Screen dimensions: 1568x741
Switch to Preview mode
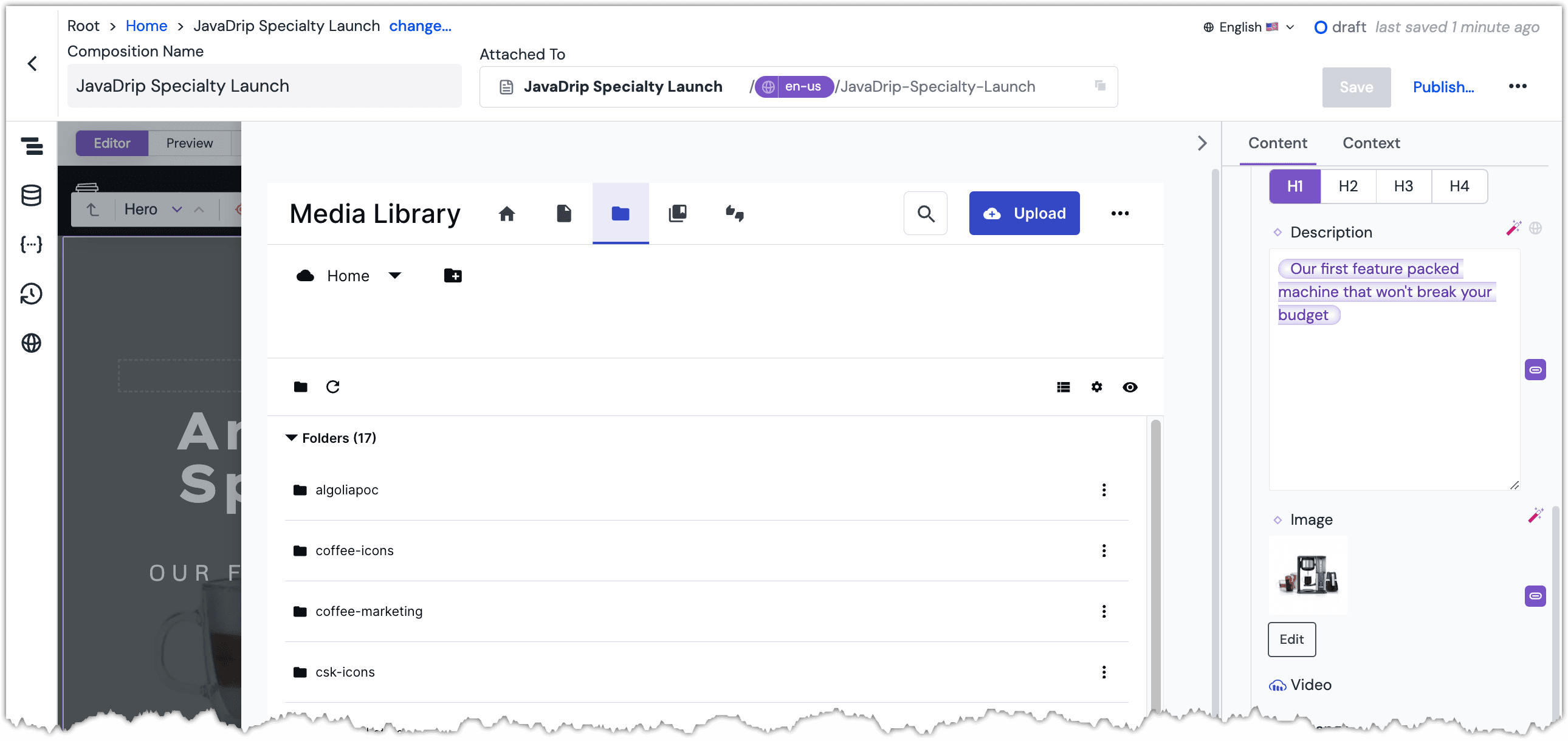click(x=189, y=143)
